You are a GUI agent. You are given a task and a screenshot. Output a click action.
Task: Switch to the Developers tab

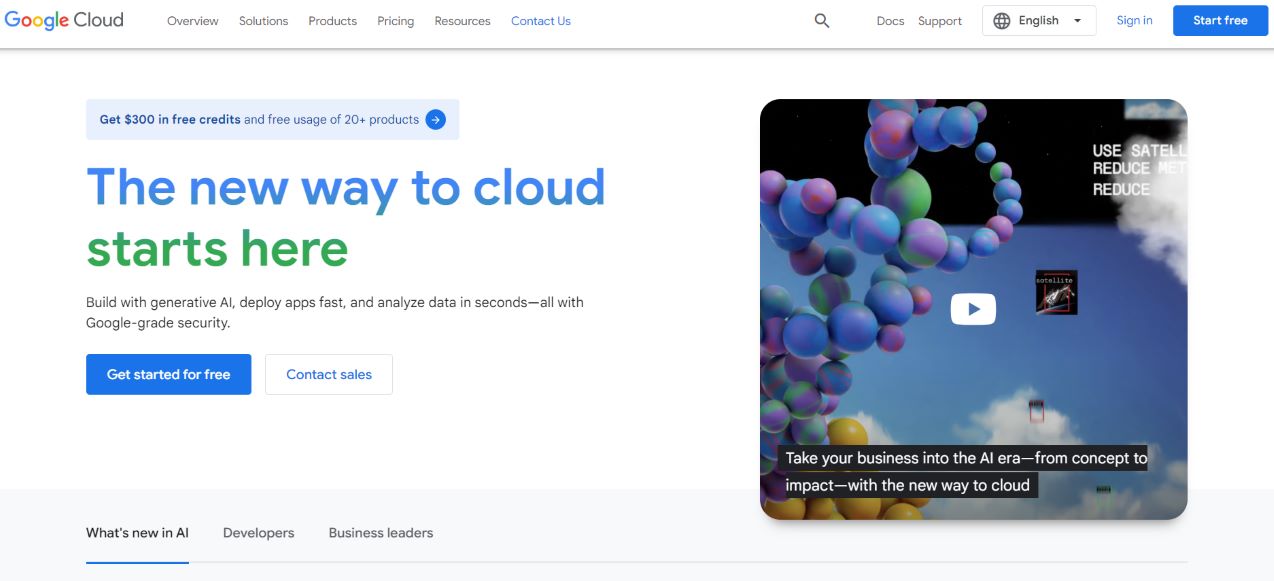(x=259, y=533)
